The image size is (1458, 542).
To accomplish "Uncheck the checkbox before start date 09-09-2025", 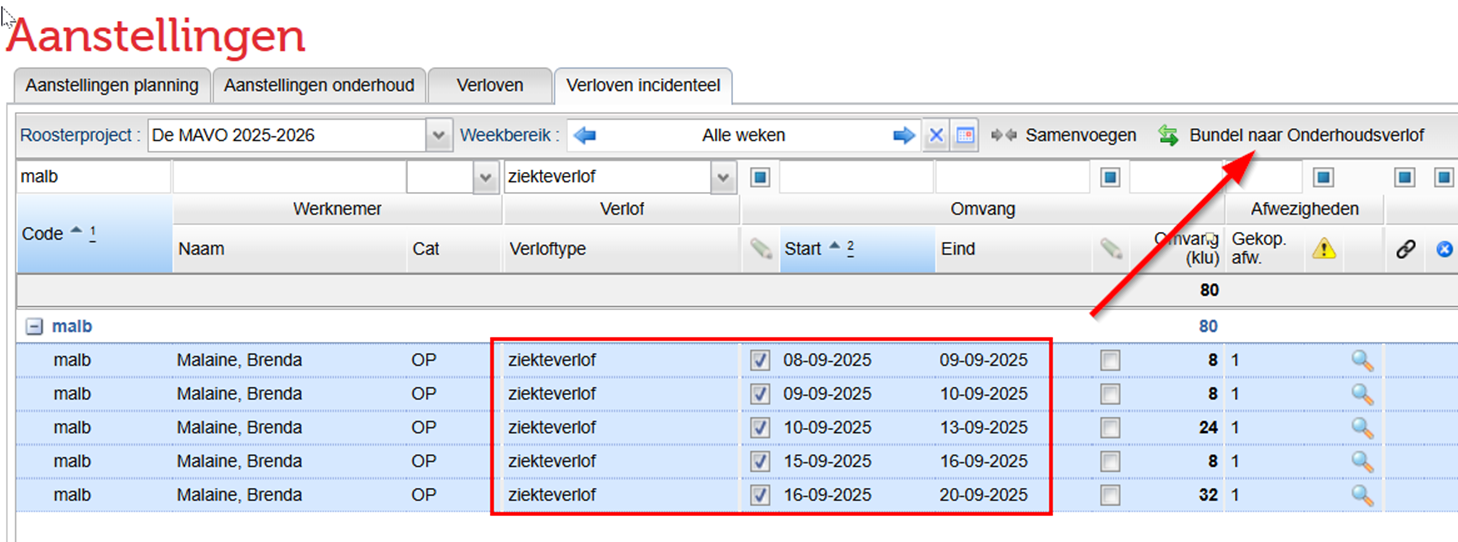I will pyautogui.click(x=760, y=394).
